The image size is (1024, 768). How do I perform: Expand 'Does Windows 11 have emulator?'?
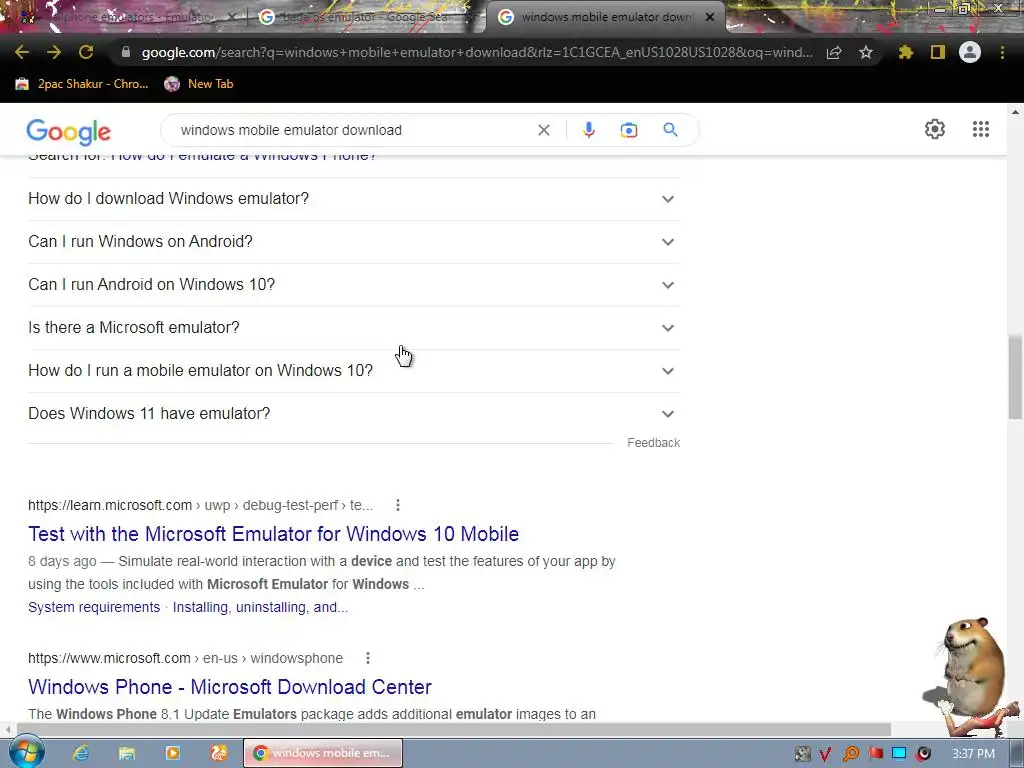[353, 414]
